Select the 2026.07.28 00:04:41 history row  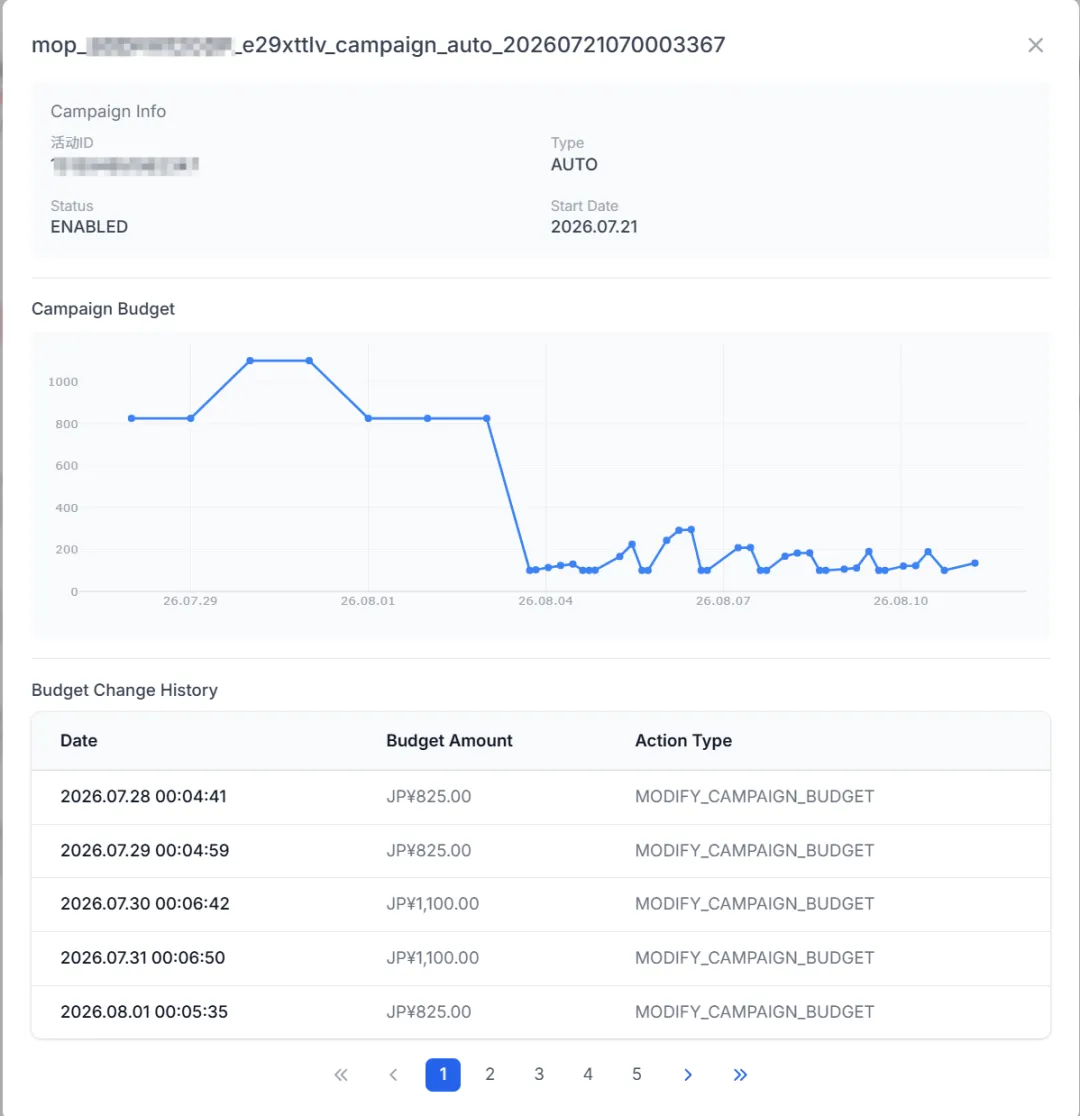540,797
